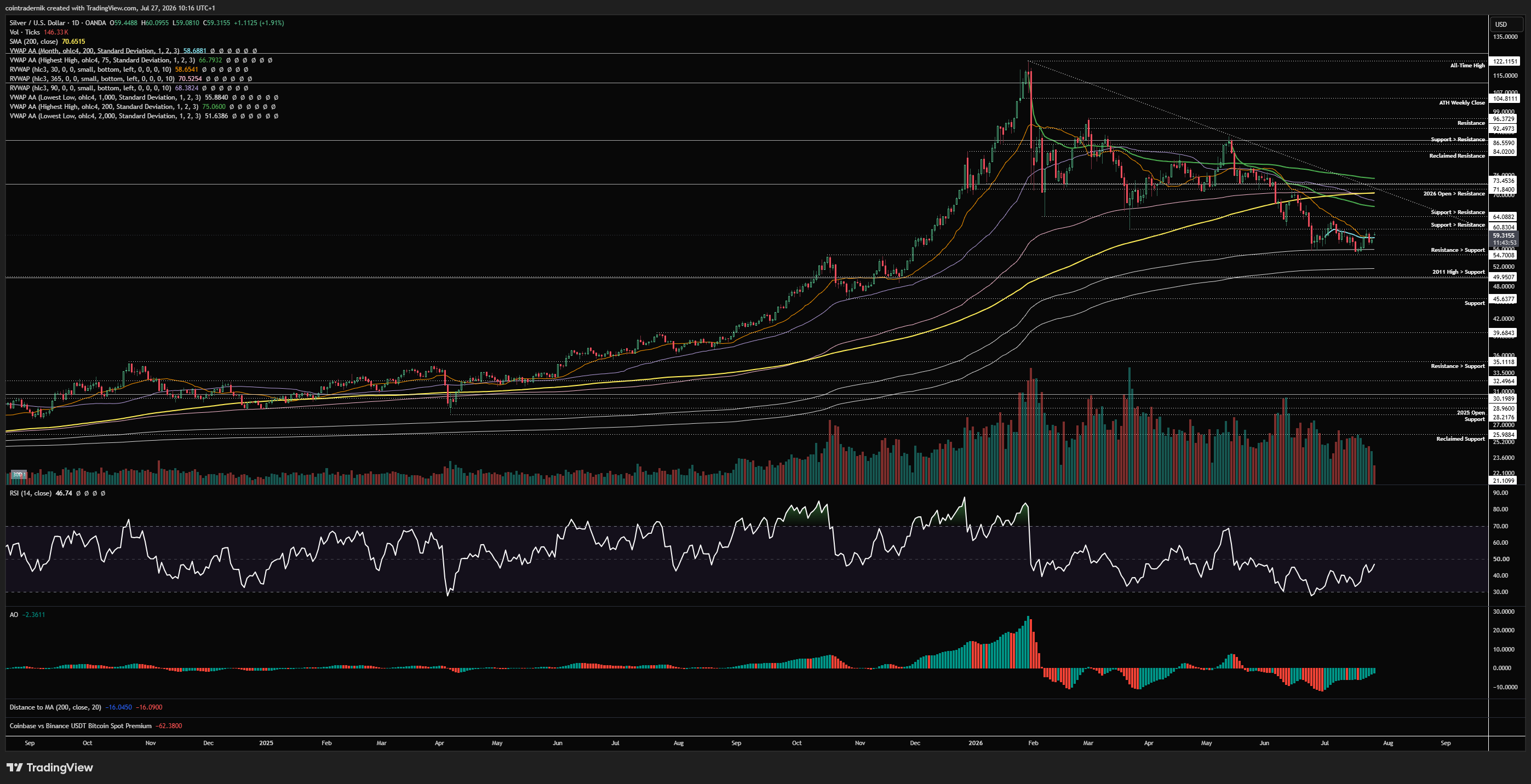Select the AO indicator legend

click(14, 615)
